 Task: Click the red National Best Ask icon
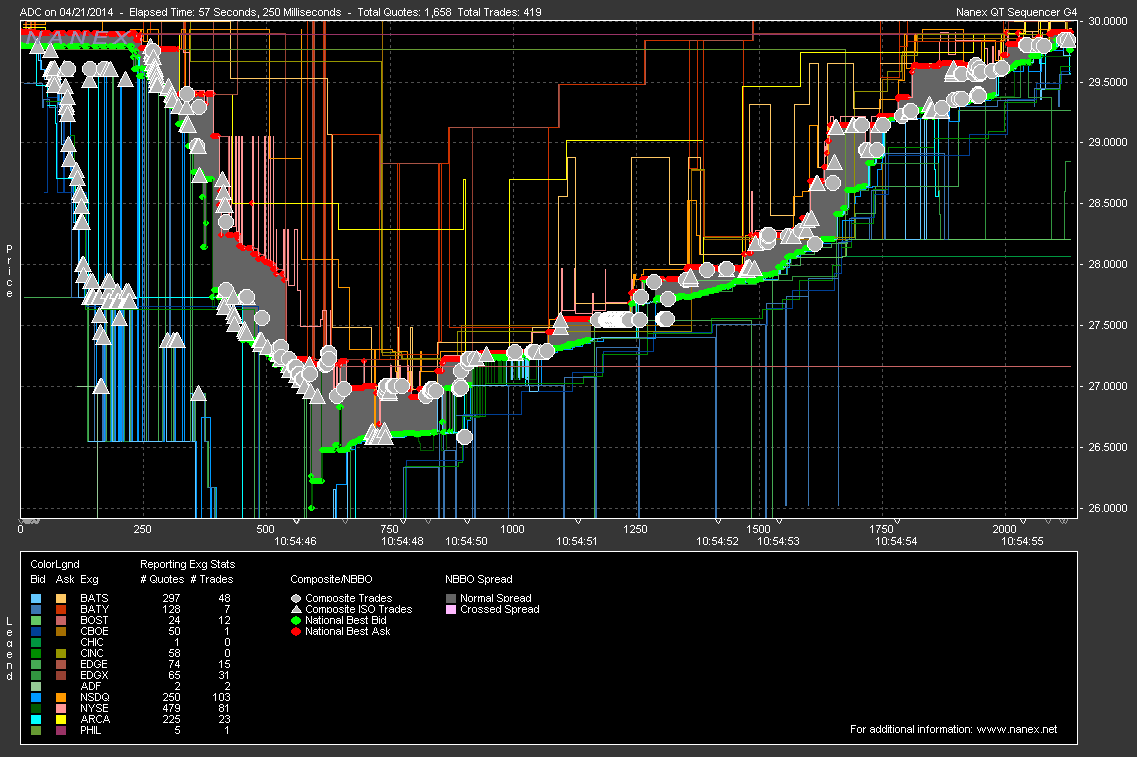click(x=296, y=632)
